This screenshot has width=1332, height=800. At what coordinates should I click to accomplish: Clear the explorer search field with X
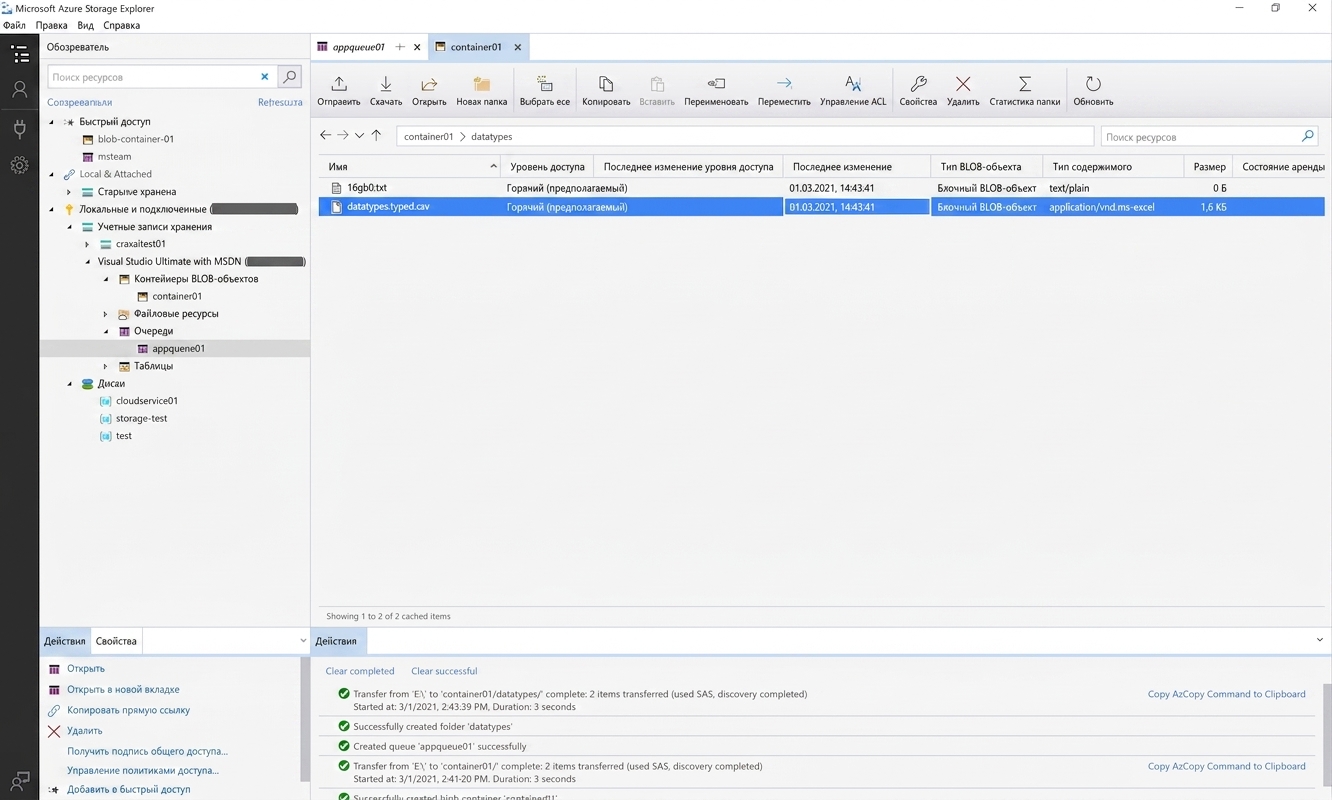tap(265, 76)
